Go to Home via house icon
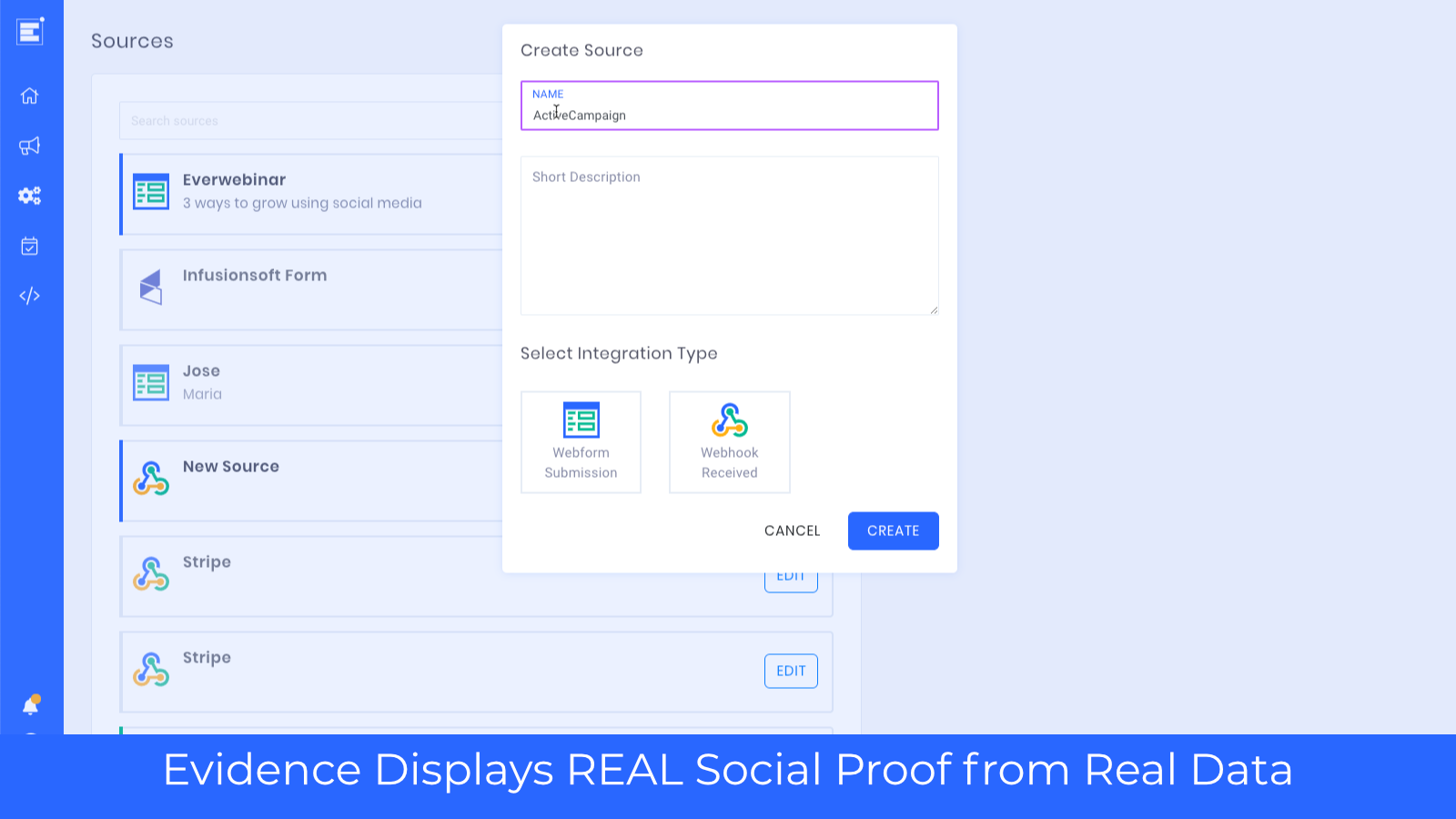Viewport: 1456px width, 819px height. [30, 96]
